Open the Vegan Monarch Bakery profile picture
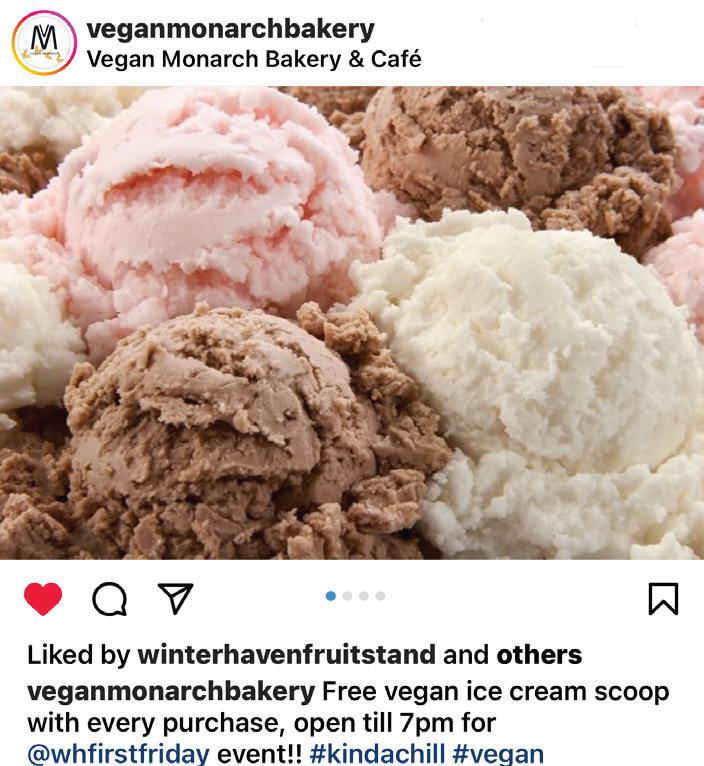Screen dimensions: 704x766 click(x=44, y=43)
